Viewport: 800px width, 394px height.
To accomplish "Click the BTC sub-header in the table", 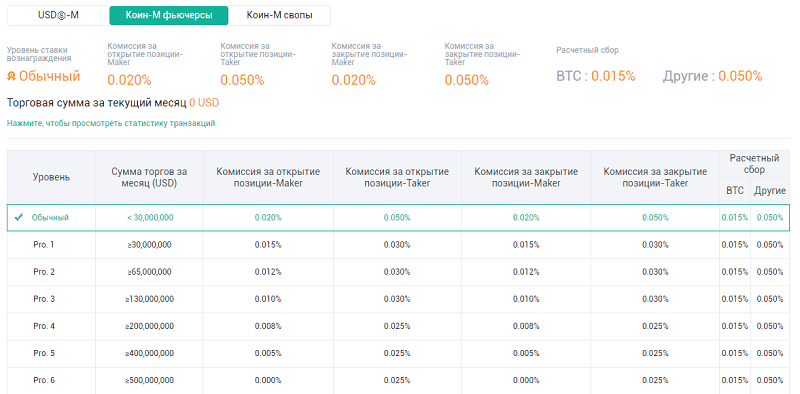I will point(735,191).
